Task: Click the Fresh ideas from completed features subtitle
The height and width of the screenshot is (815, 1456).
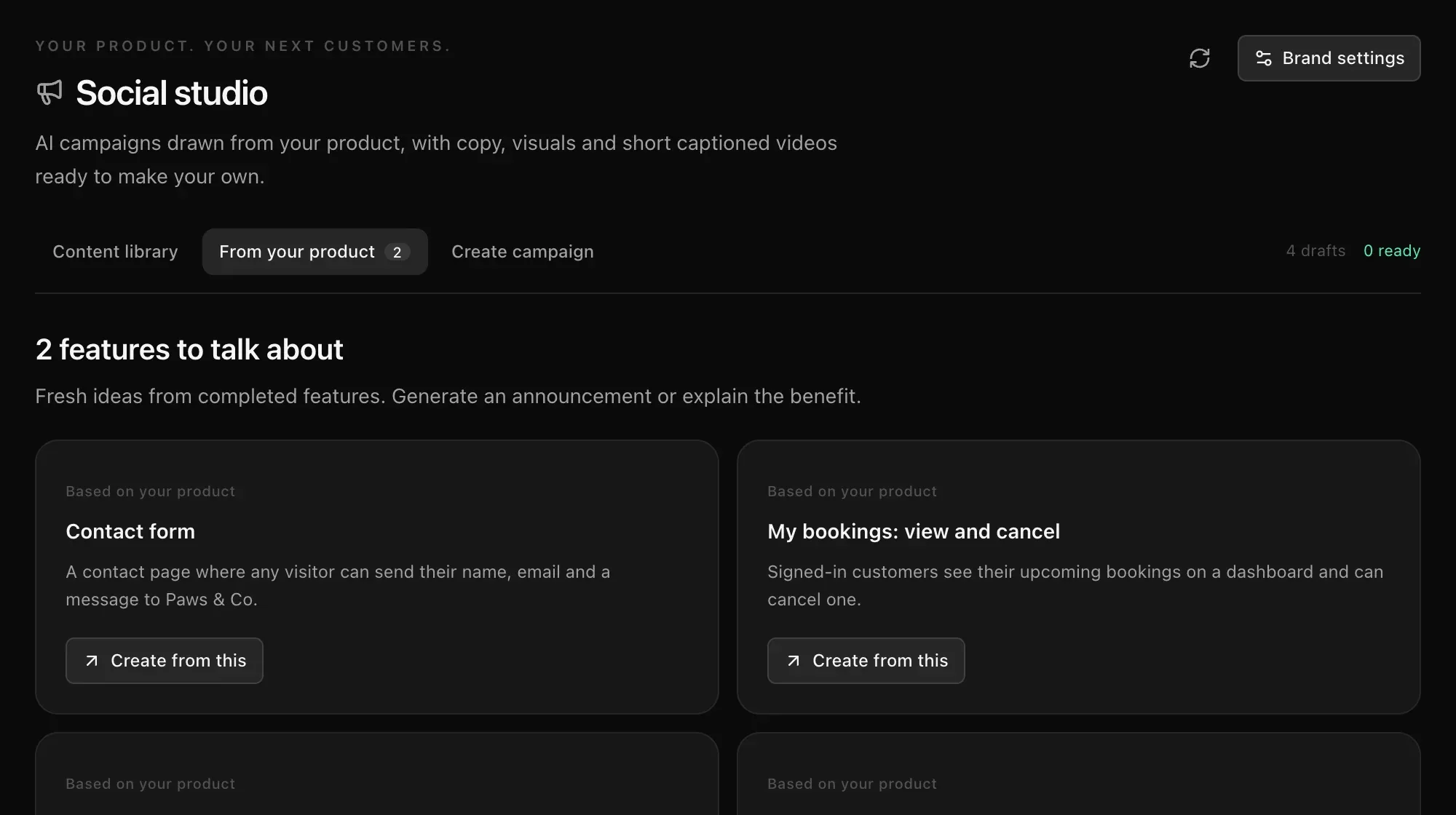Action: click(x=448, y=397)
